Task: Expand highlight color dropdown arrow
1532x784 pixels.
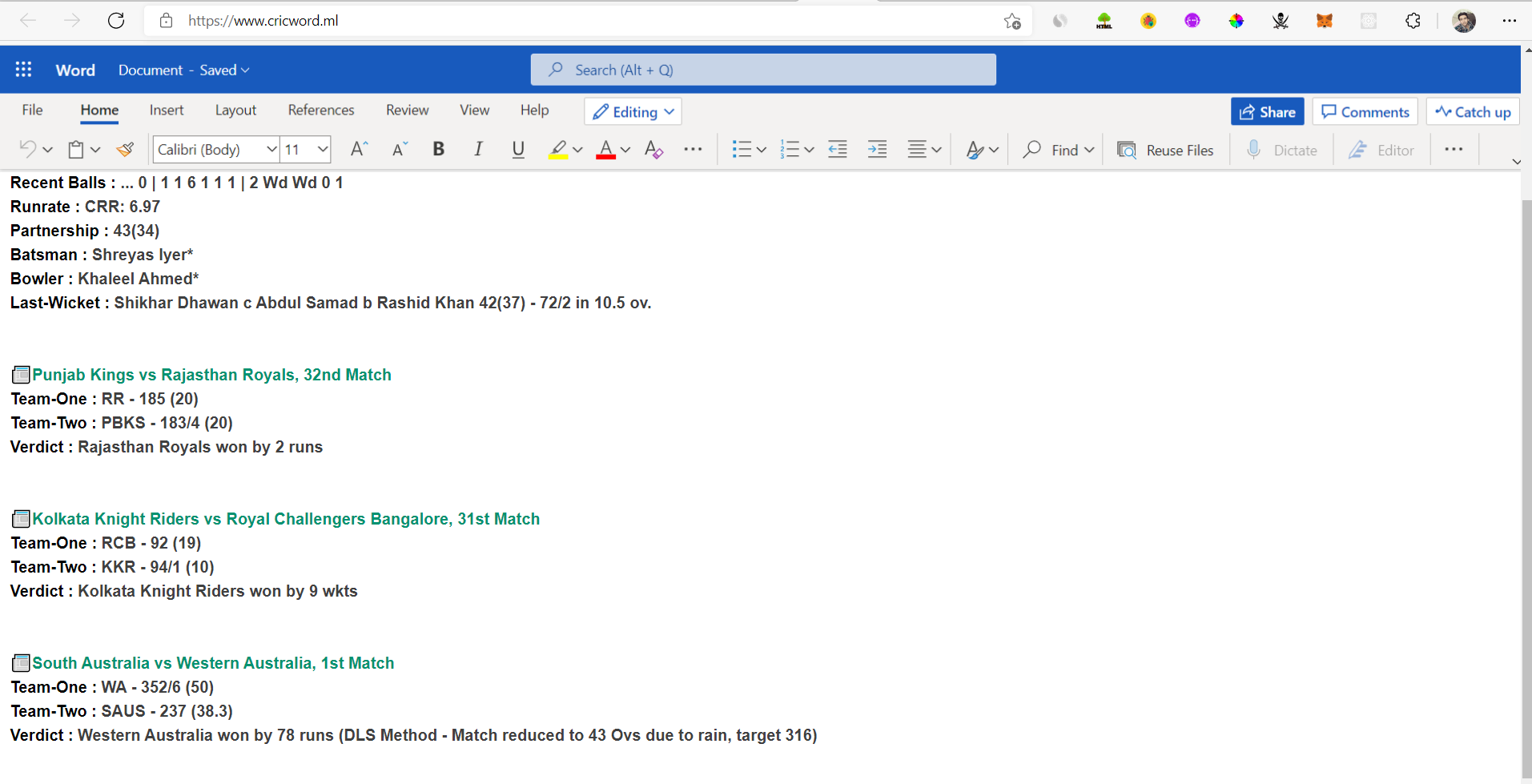Action: click(x=577, y=150)
